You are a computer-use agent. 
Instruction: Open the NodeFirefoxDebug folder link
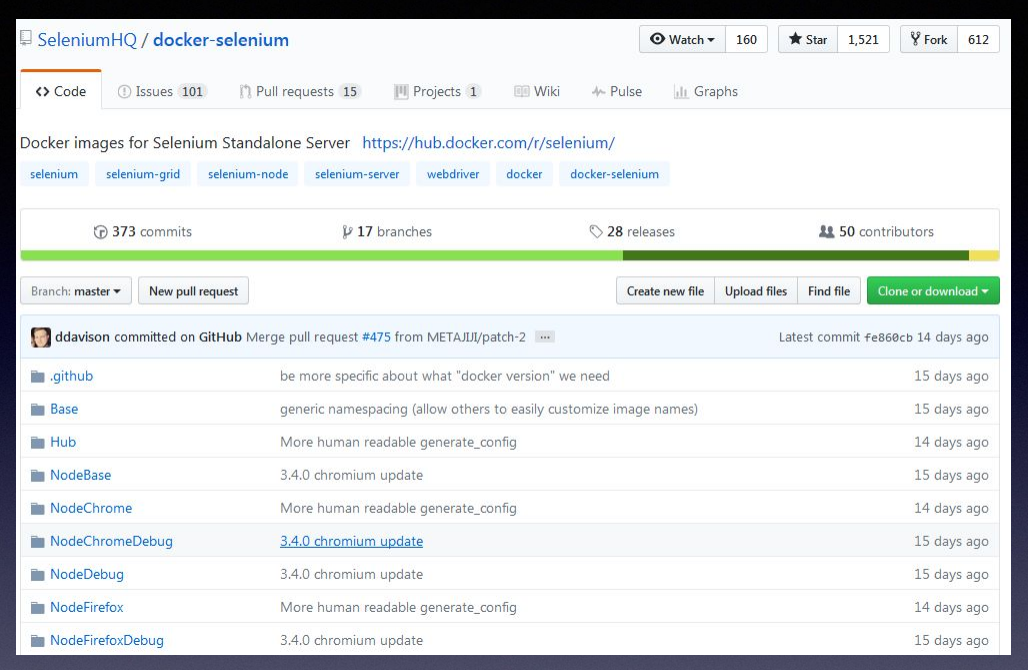107,640
